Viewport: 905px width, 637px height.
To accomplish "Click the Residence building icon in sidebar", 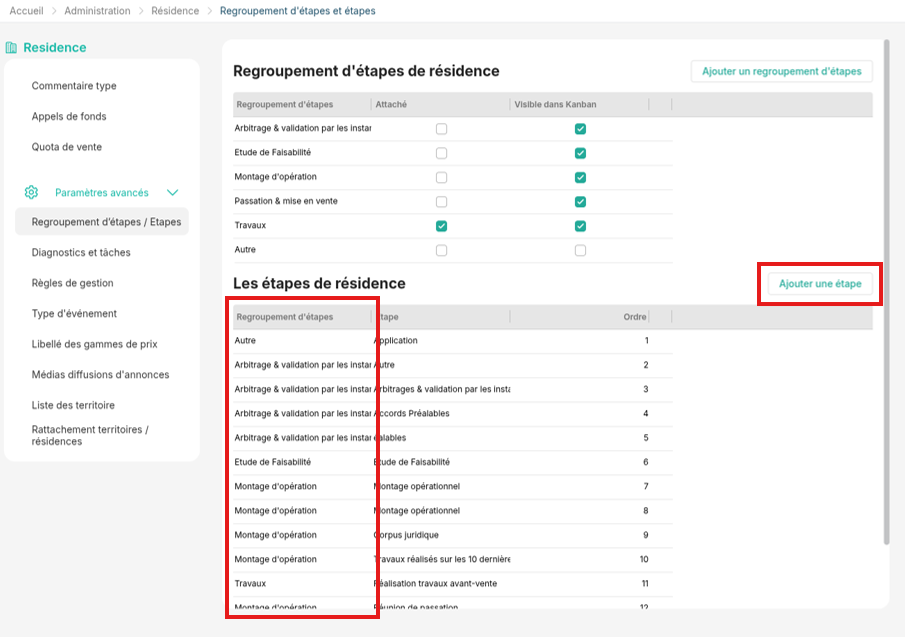I will point(11,48).
